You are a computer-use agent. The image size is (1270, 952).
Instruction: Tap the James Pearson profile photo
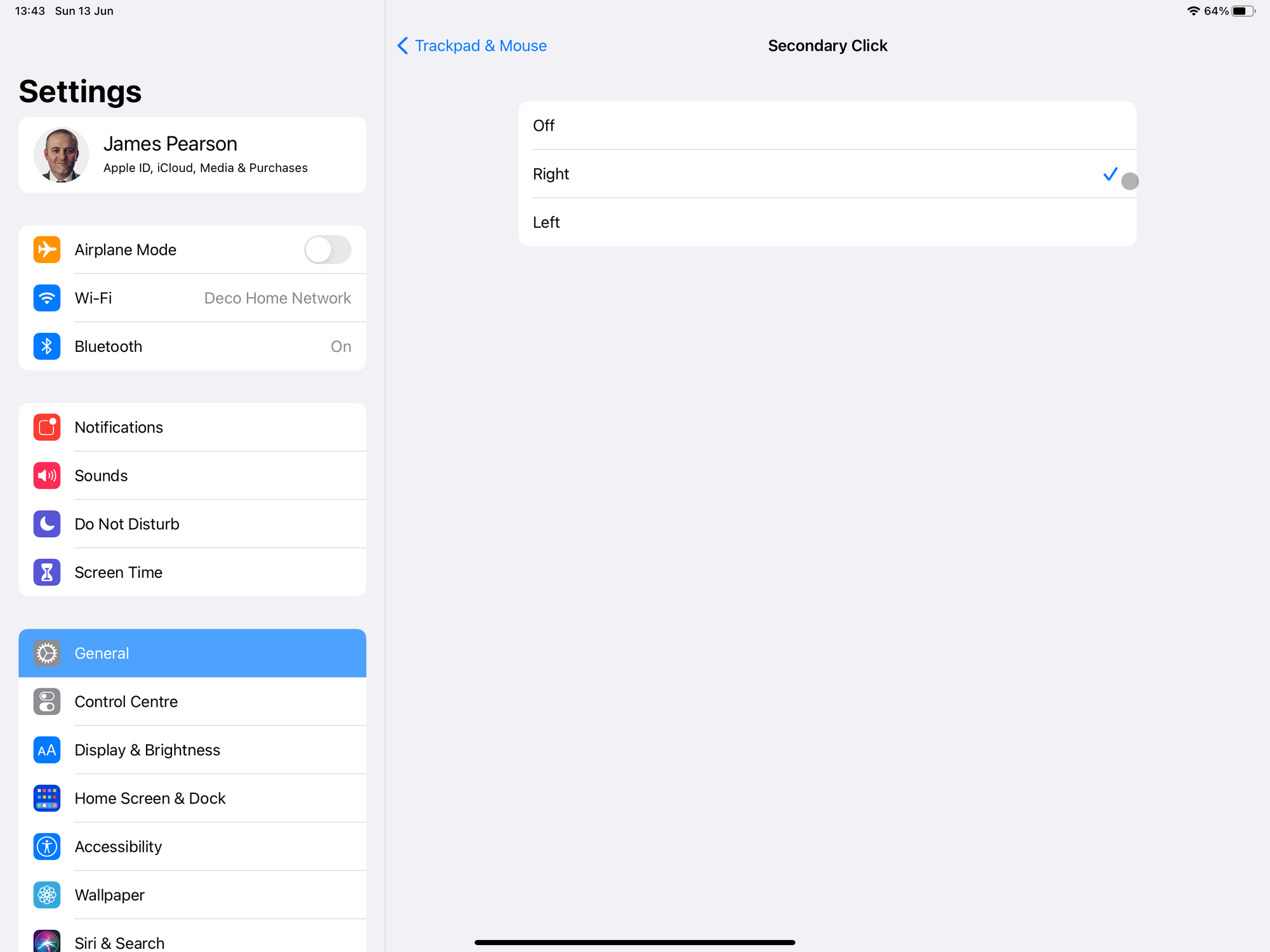coord(62,154)
